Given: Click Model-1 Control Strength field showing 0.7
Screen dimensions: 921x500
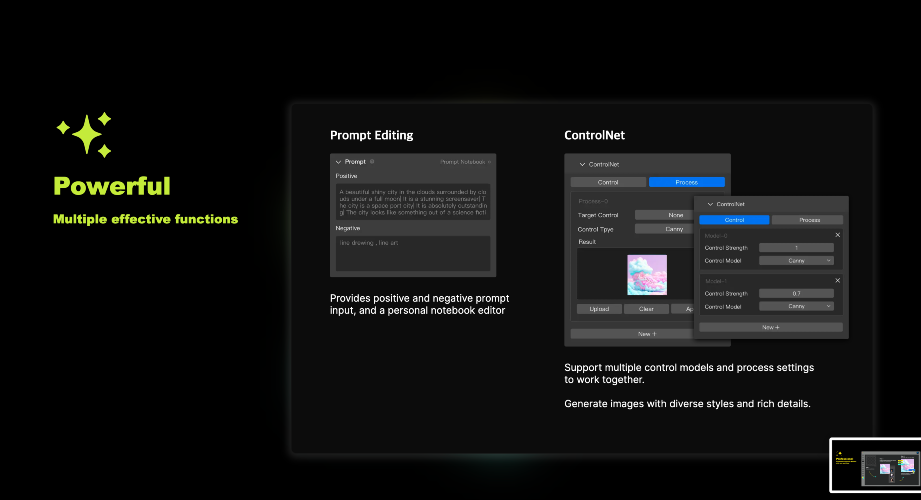Looking at the screenshot, I should point(796,293).
